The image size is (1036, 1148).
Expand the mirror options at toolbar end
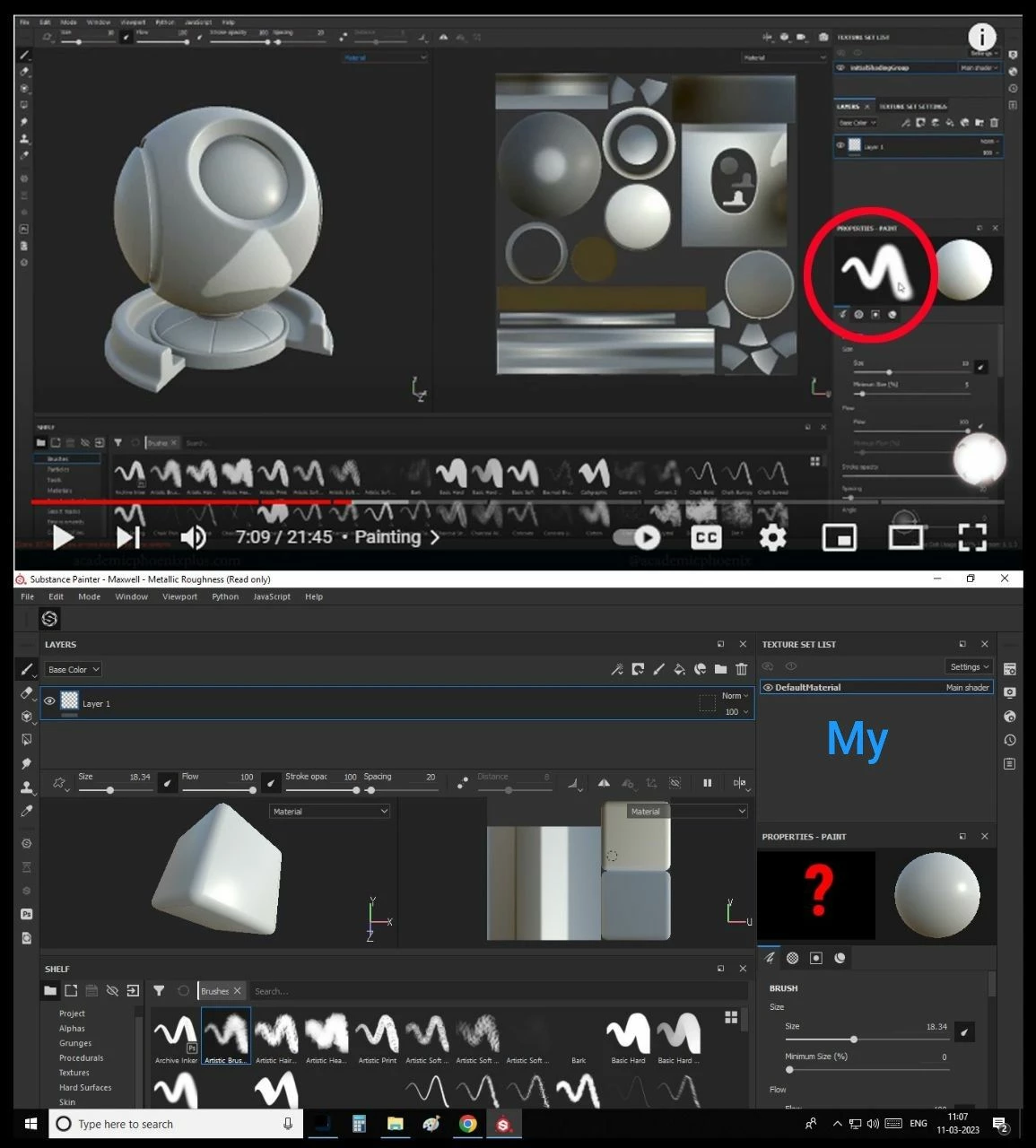pos(740,783)
